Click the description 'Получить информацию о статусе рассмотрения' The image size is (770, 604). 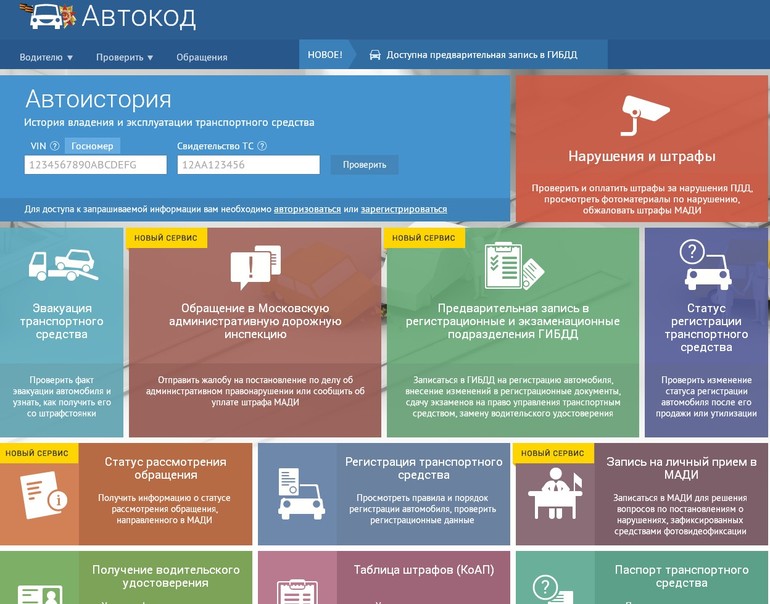pyautogui.click(x=165, y=509)
